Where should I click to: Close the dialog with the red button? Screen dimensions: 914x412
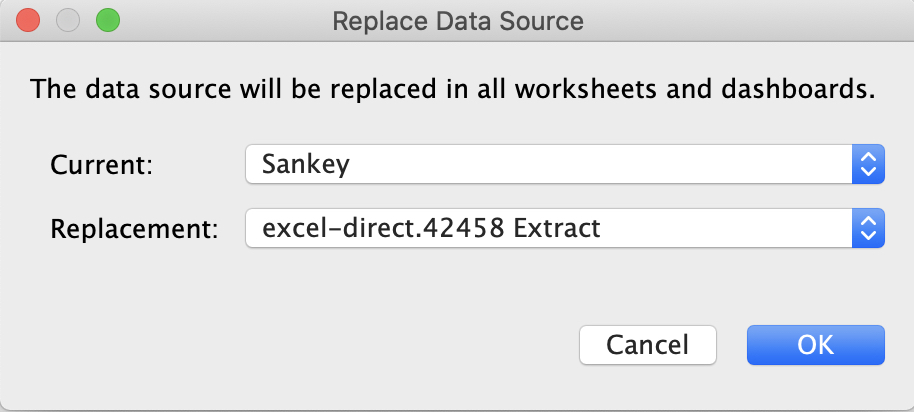click(x=27, y=20)
